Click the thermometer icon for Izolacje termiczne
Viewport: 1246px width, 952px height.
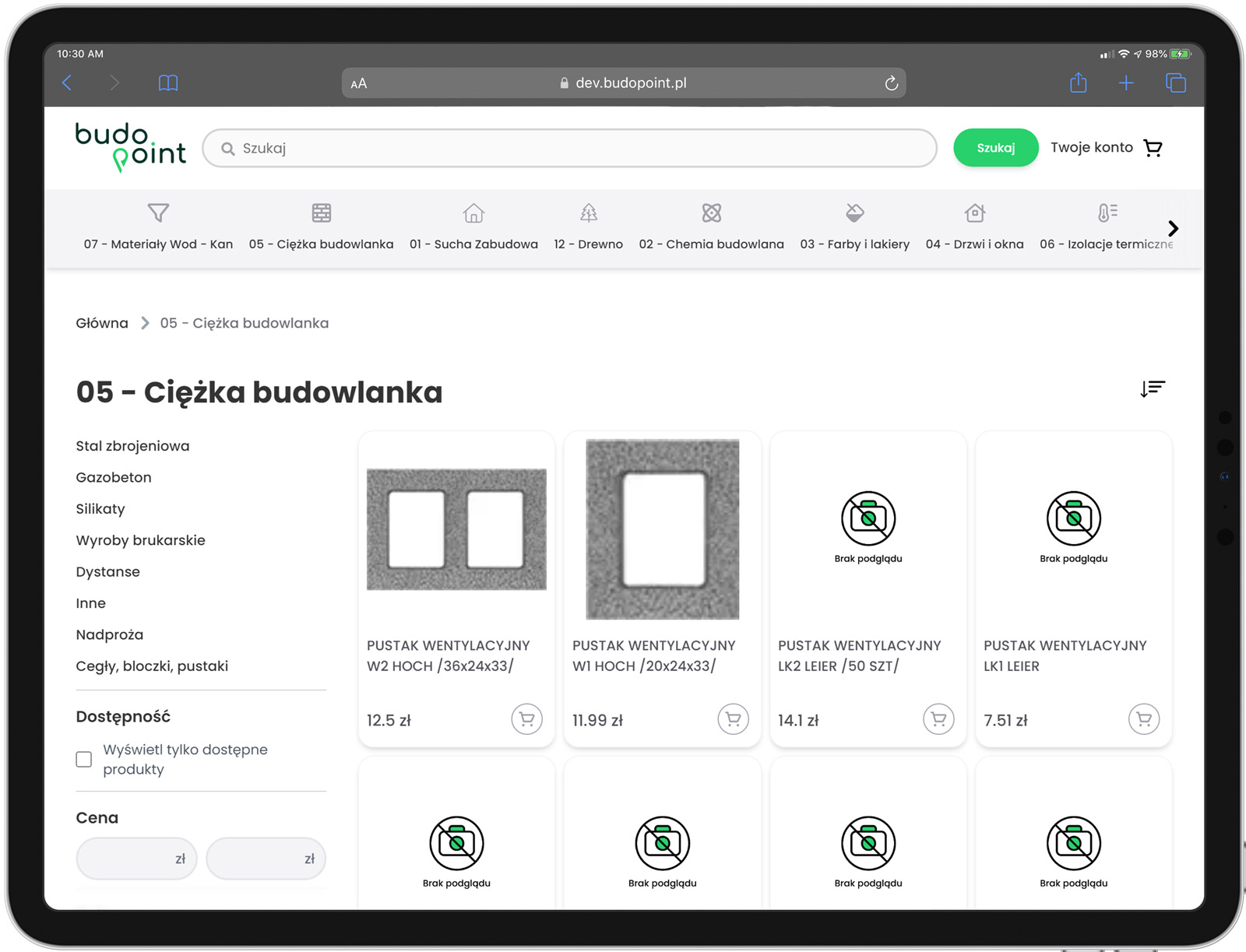click(x=1107, y=213)
